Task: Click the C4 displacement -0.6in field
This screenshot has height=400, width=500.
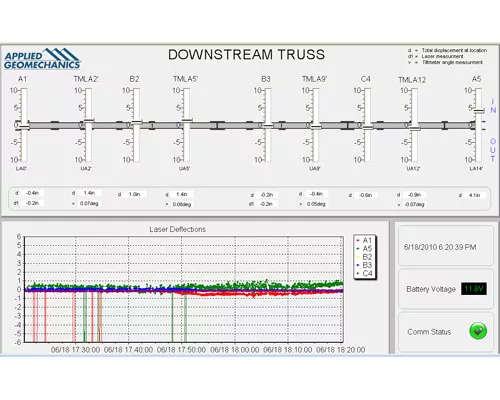Action: [x=366, y=195]
